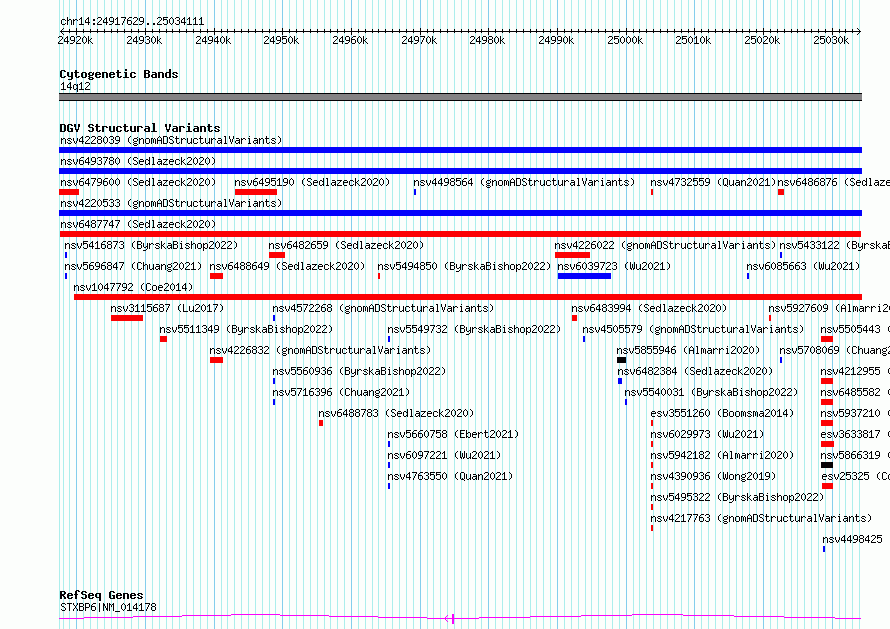Open nsv6487747 Sedlazeck2020 variant label
Viewport: 890px width, 629px height.
pos(138,224)
